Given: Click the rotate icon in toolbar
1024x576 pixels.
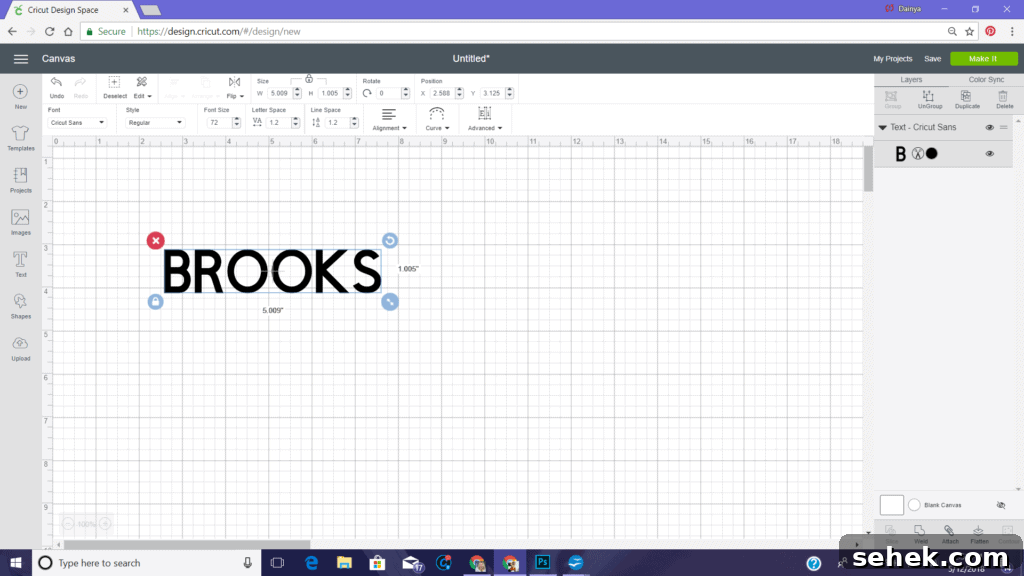Looking at the screenshot, I should click(367, 93).
